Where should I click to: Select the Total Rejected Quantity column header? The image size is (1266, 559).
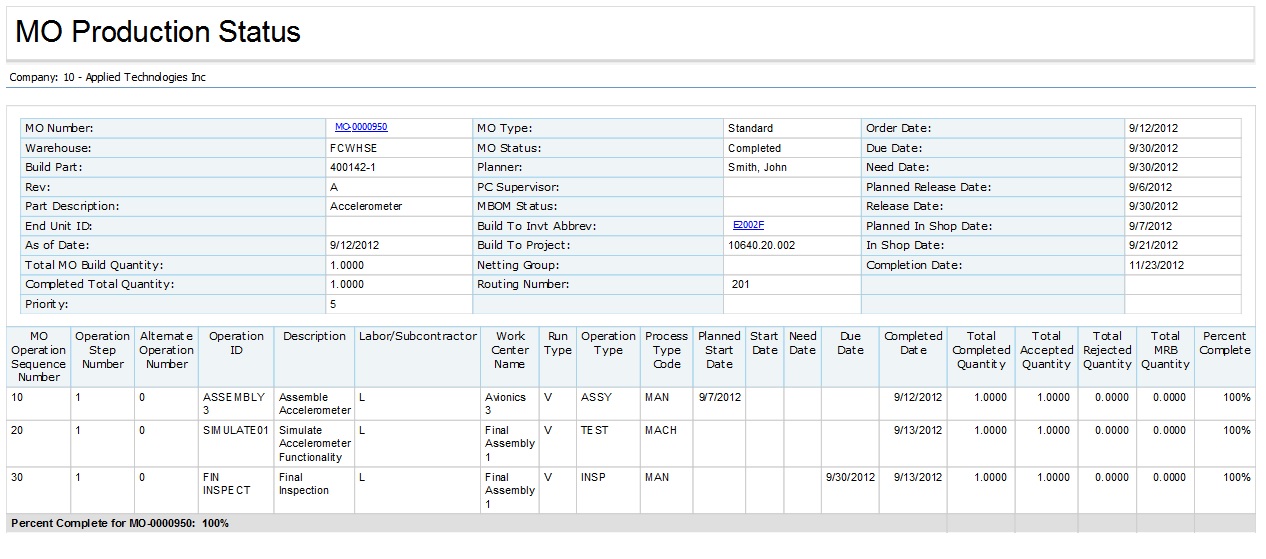pos(1107,350)
